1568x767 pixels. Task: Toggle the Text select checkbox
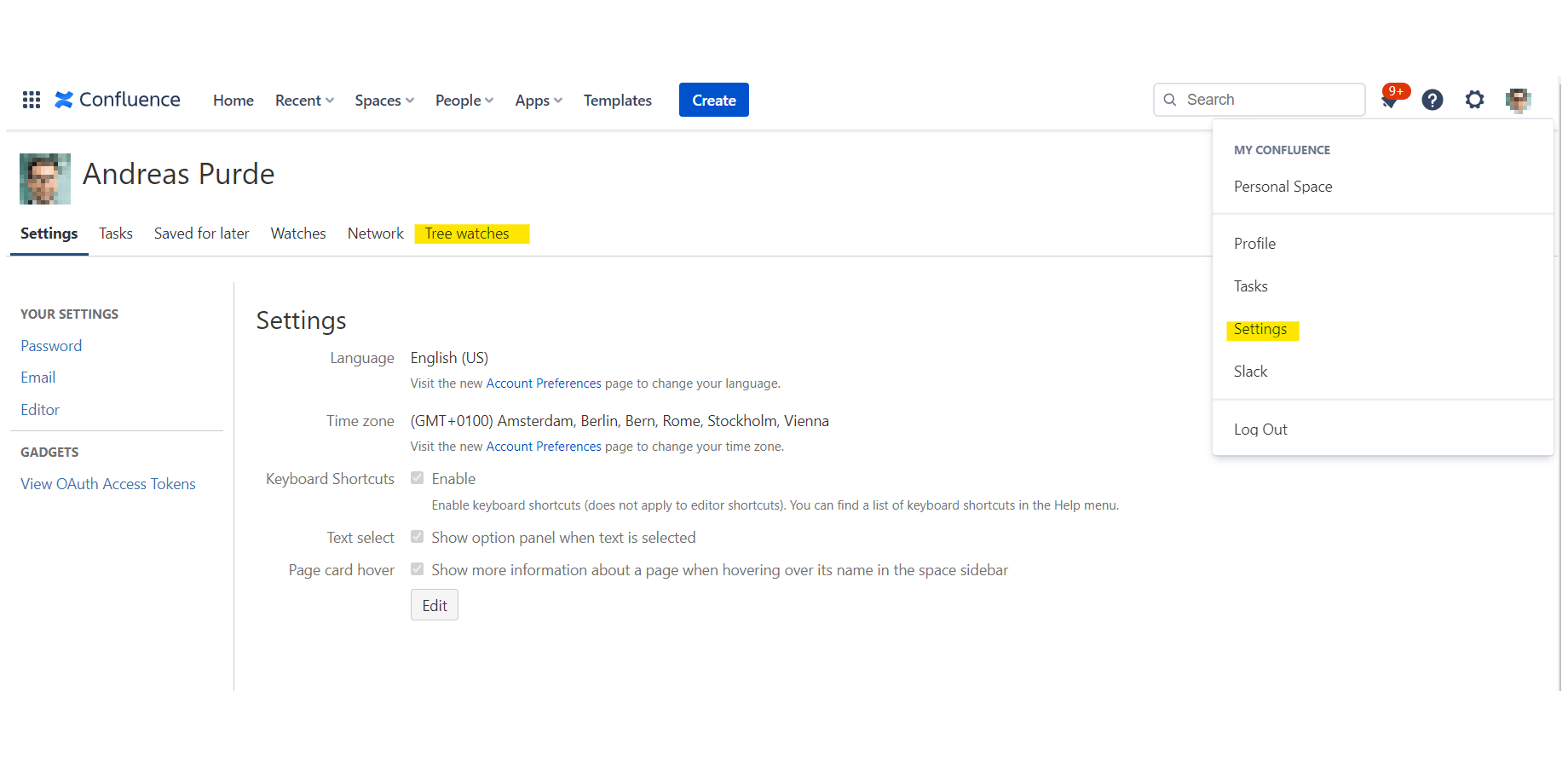click(x=418, y=537)
